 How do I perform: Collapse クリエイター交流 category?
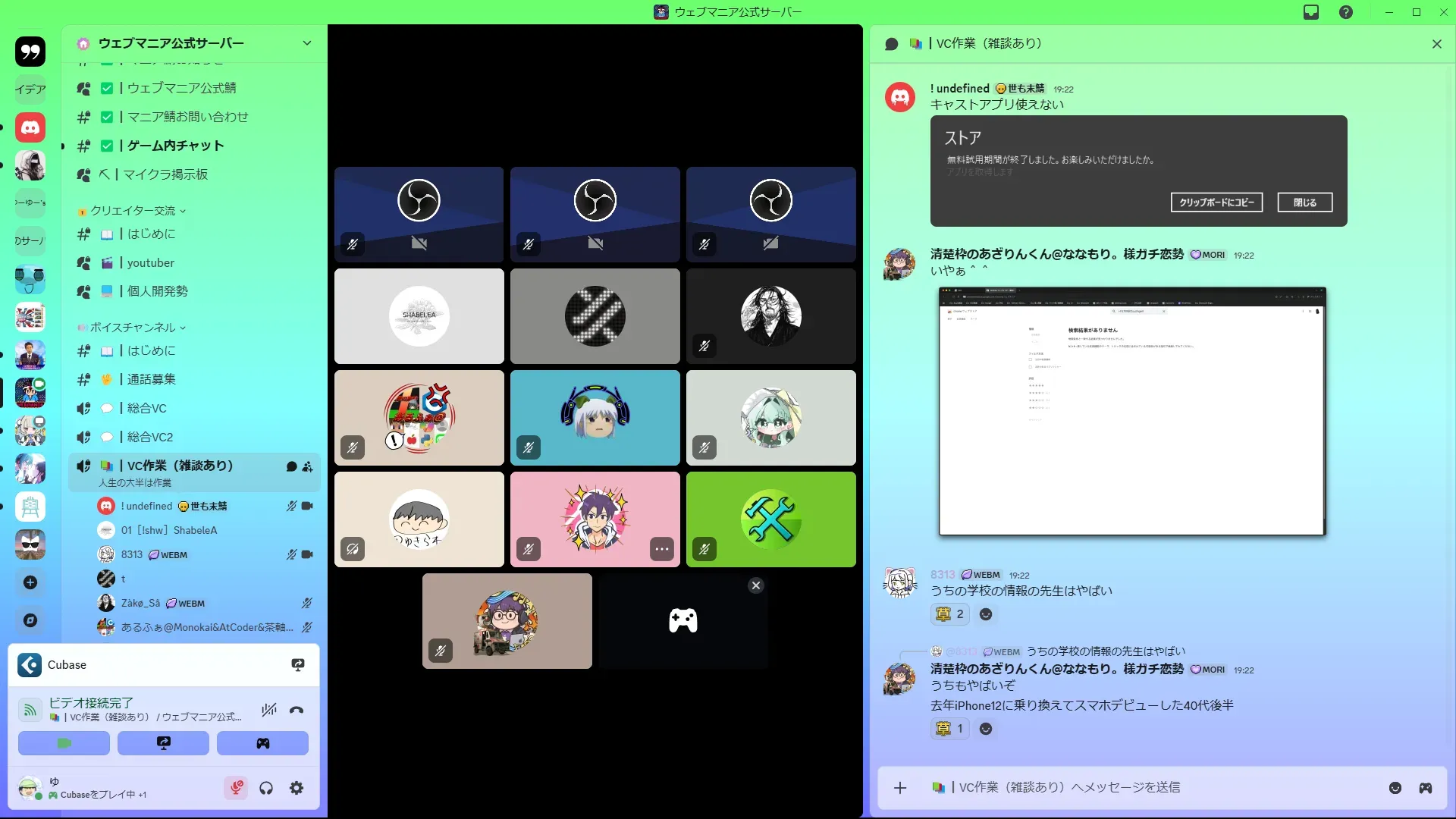pos(133,211)
